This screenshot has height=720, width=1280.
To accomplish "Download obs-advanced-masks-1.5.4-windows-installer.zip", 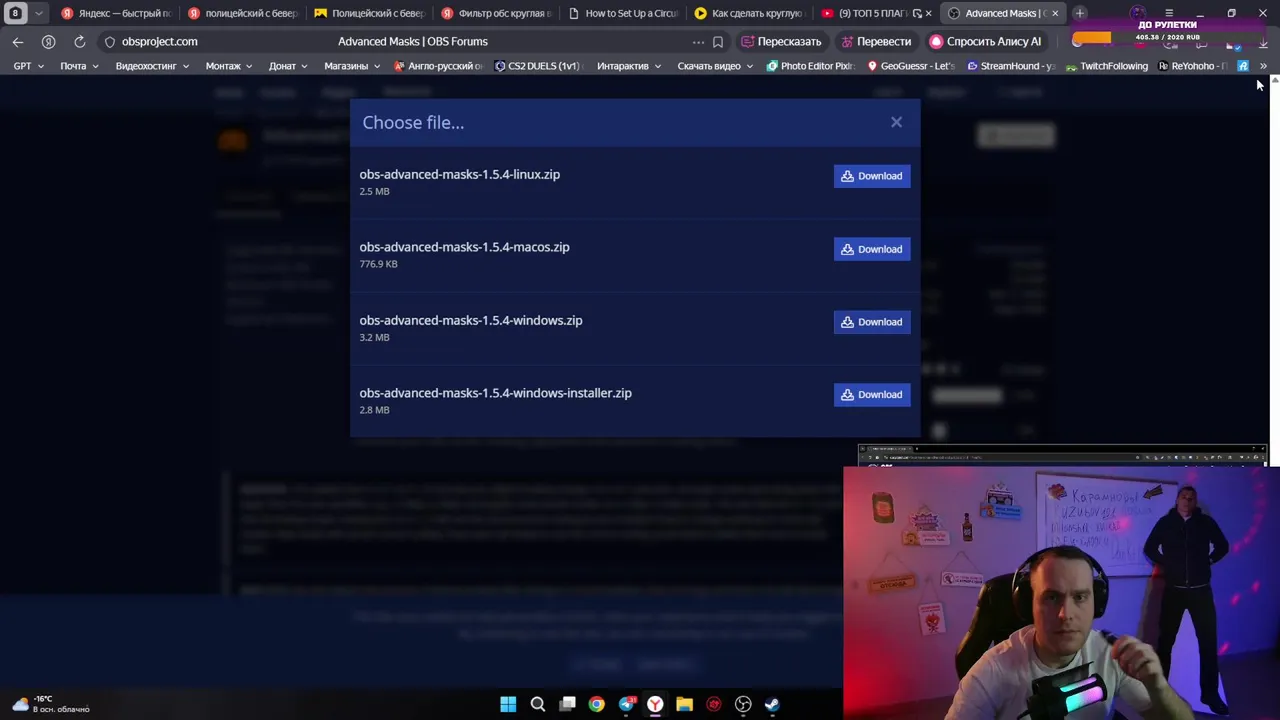I will pyautogui.click(x=872, y=394).
